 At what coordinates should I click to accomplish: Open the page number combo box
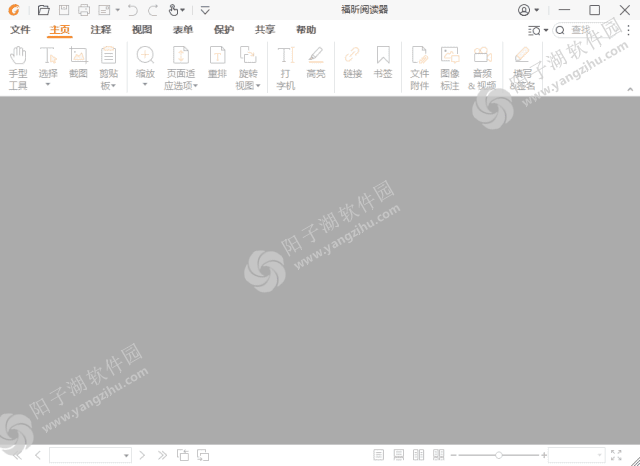(x=90, y=455)
